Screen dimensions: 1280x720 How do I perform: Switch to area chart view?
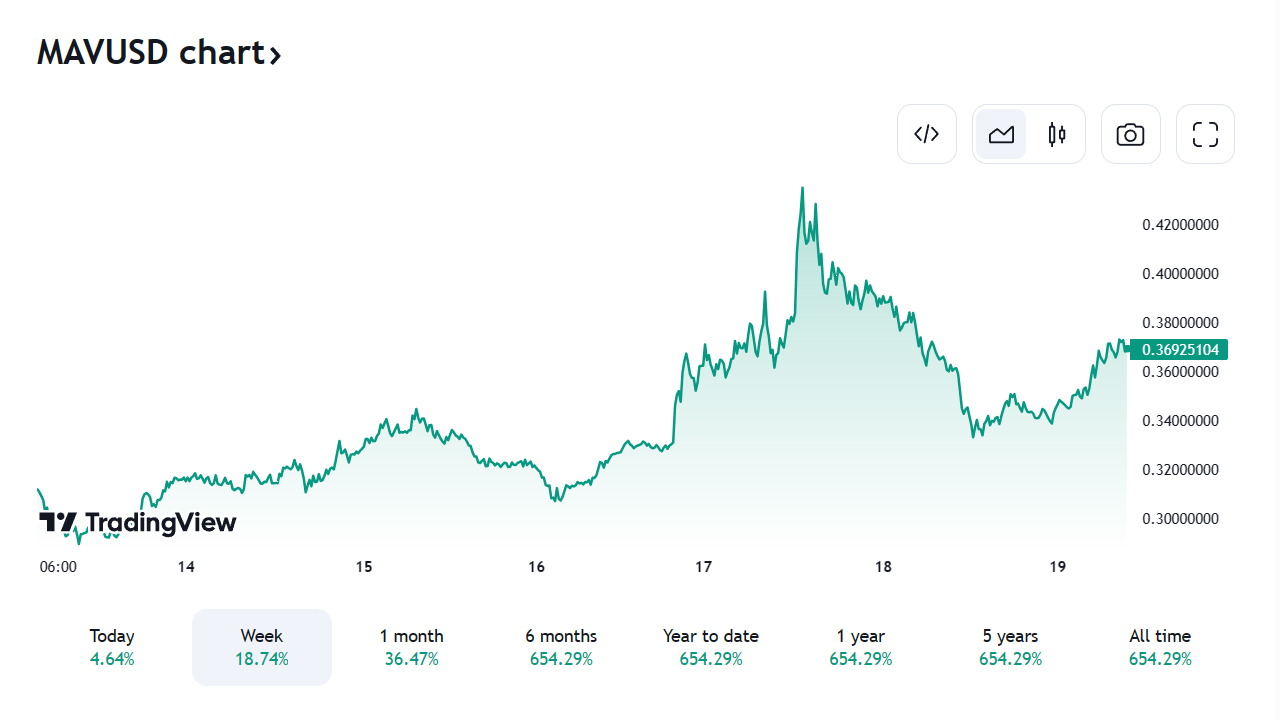pyautogui.click(x=1001, y=134)
